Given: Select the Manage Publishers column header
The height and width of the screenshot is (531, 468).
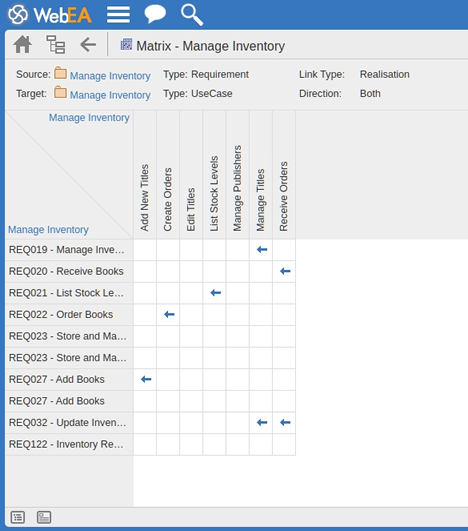Looking at the screenshot, I should click(x=237, y=175).
